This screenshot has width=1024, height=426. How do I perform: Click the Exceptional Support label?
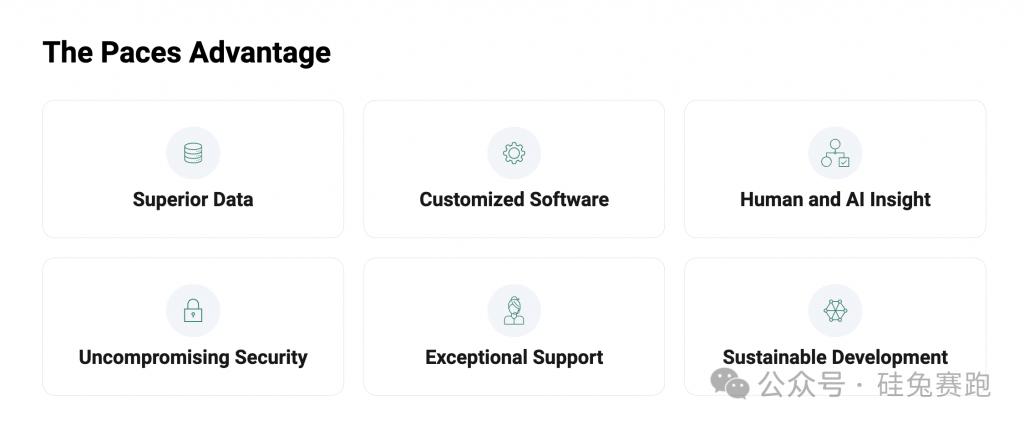pos(514,357)
